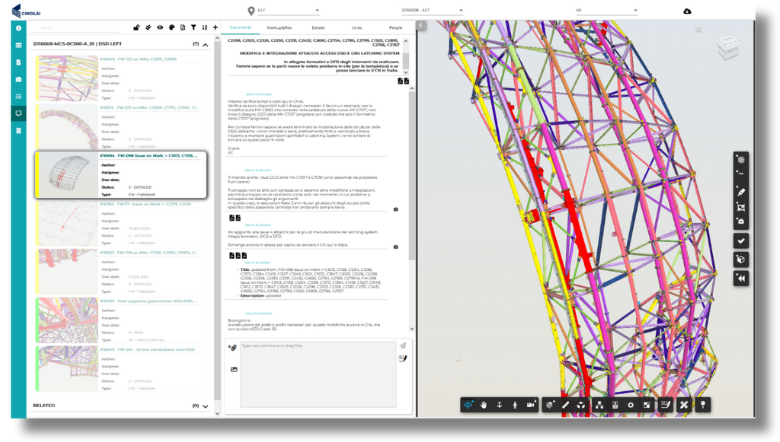Open issue FW-098 Issue on Mark card
780x442 pixels.
[121, 175]
